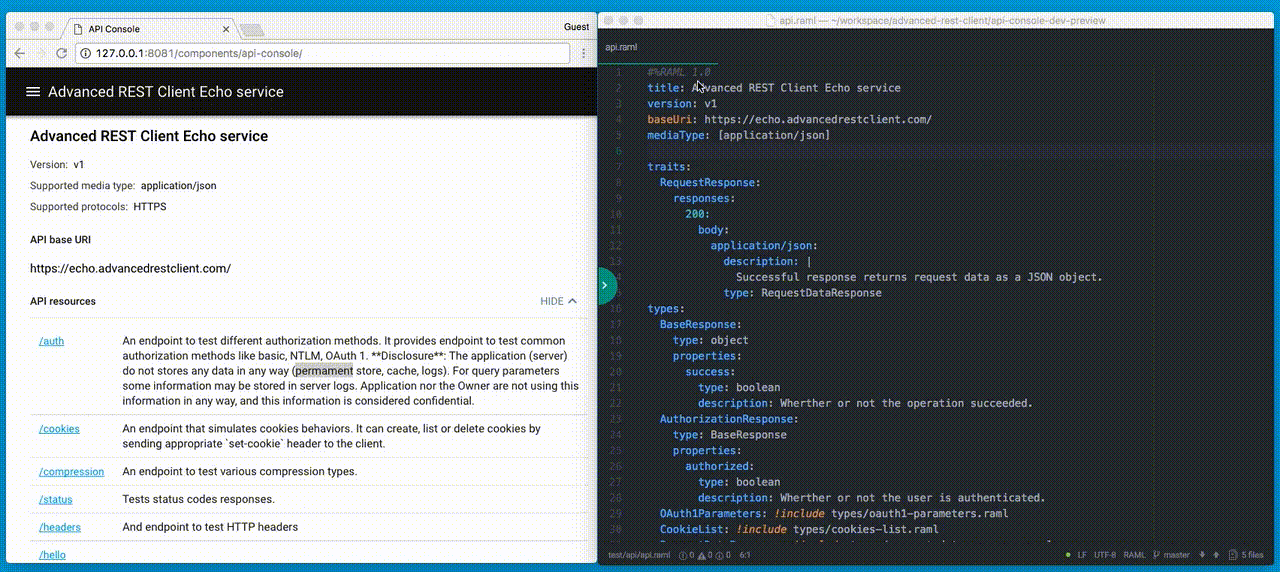Click the 5 files changed indicator

click(1246, 555)
